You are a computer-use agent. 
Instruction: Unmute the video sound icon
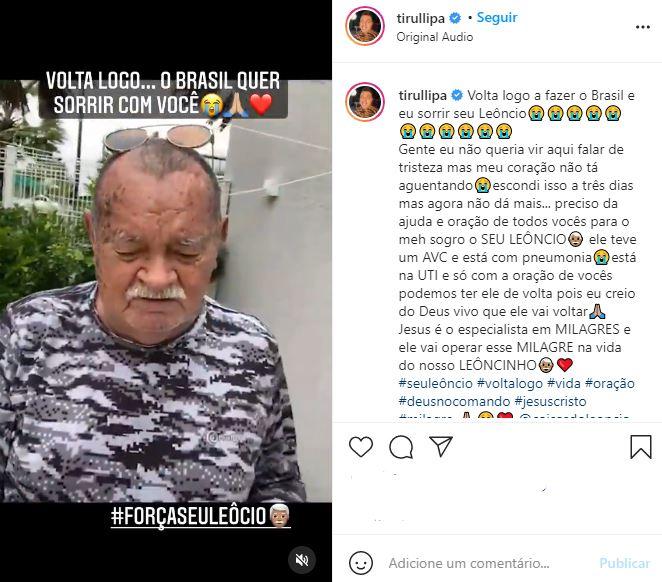point(302,560)
